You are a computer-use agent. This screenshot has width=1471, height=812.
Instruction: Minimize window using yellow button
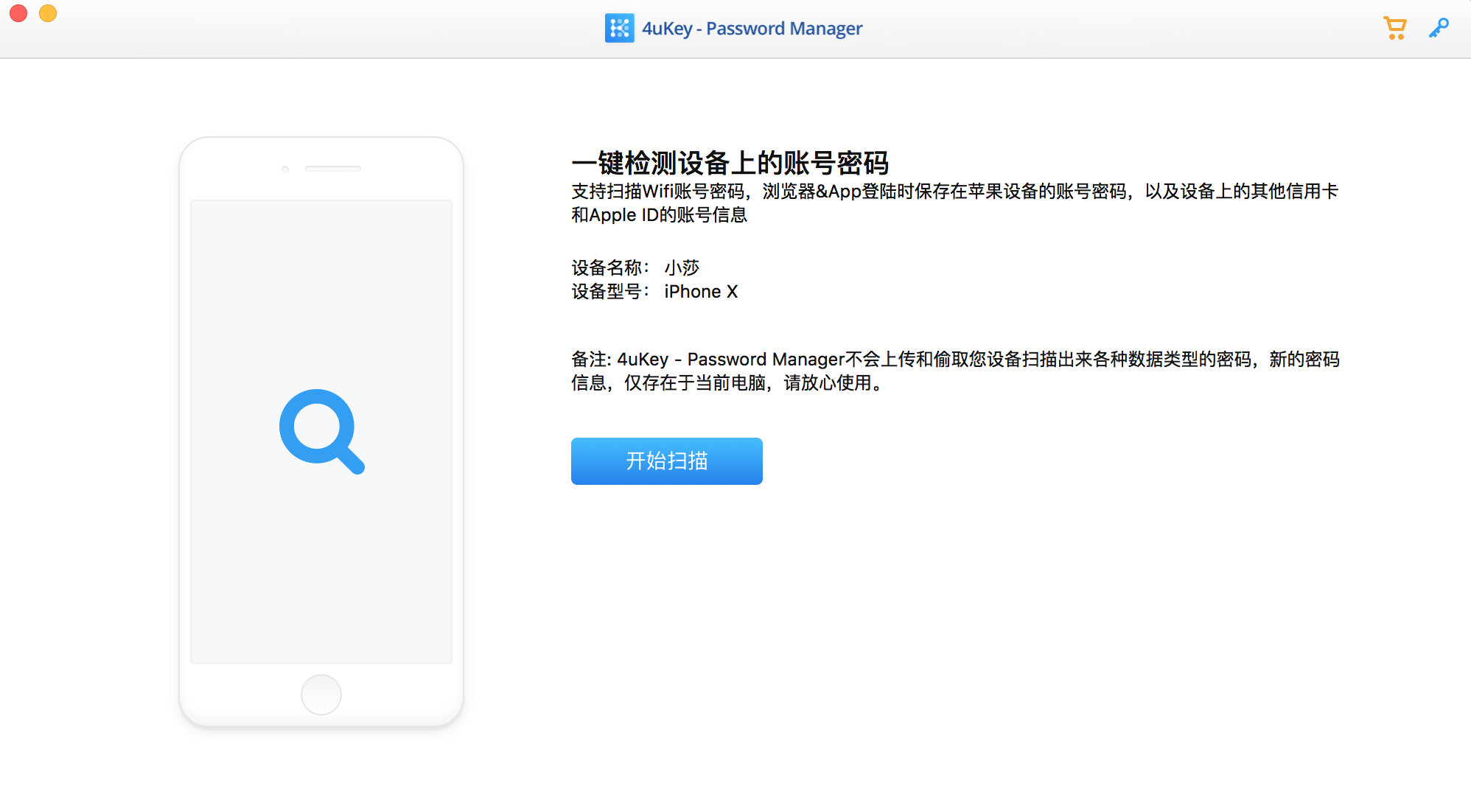pyautogui.click(x=48, y=13)
